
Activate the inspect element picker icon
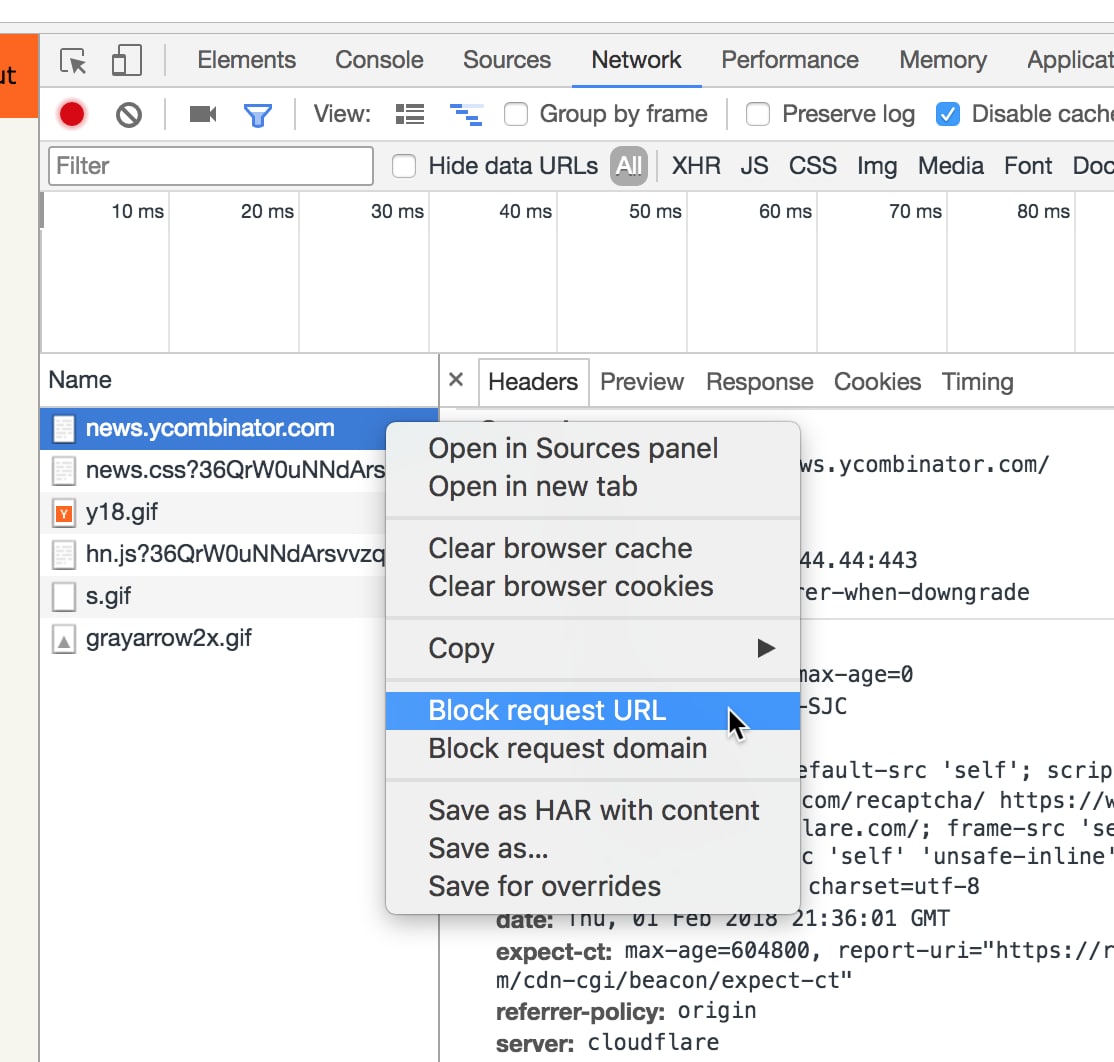73,61
